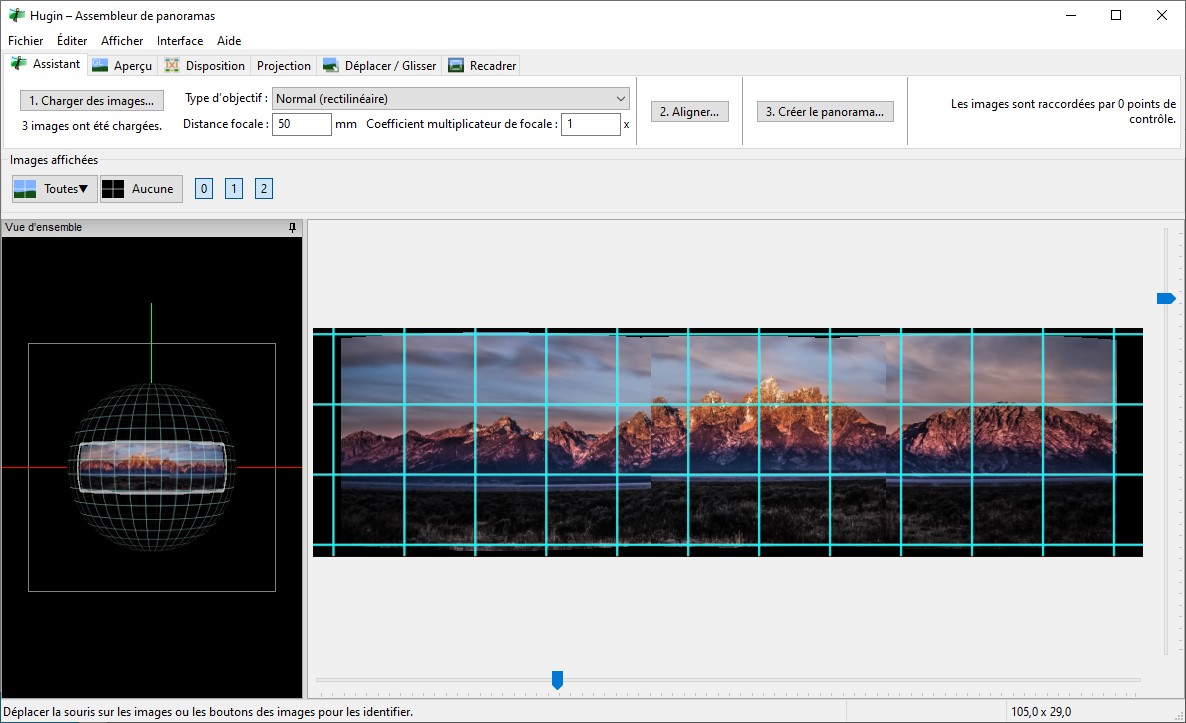Hide all images with the Aucune button
This screenshot has width=1186, height=723.
(x=141, y=189)
